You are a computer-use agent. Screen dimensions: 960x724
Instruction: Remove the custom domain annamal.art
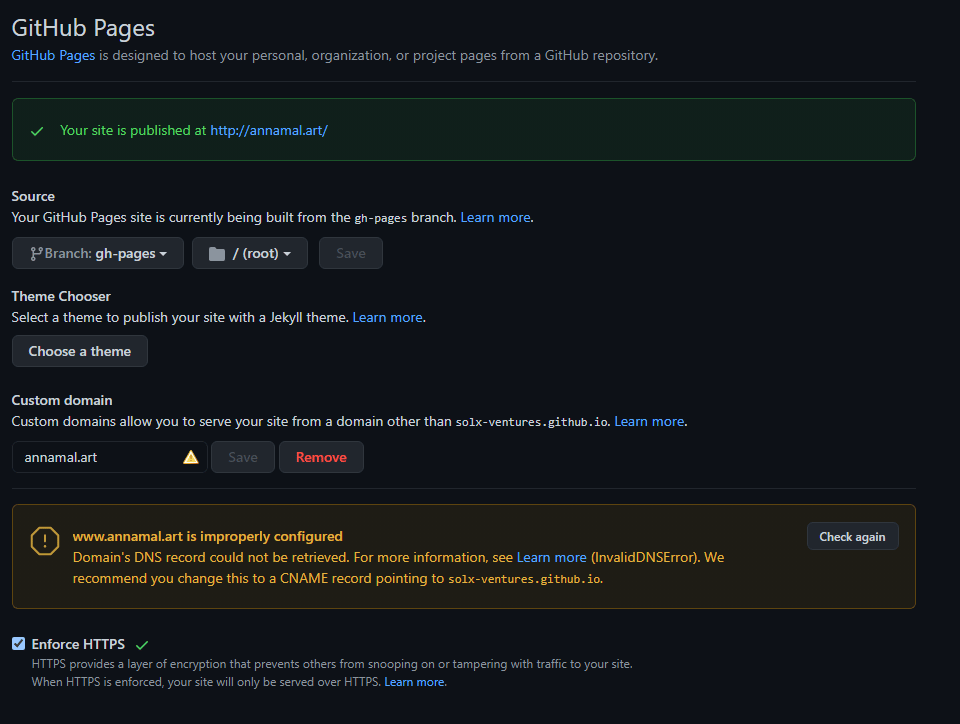(x=321, y=457)
